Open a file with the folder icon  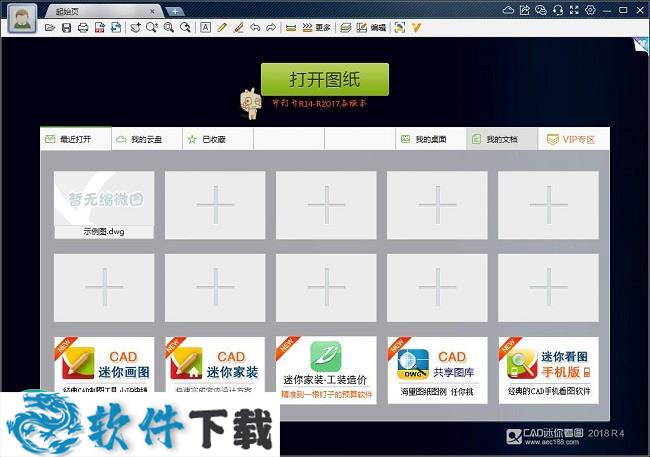pyautogui.click(x=50, y=28)
